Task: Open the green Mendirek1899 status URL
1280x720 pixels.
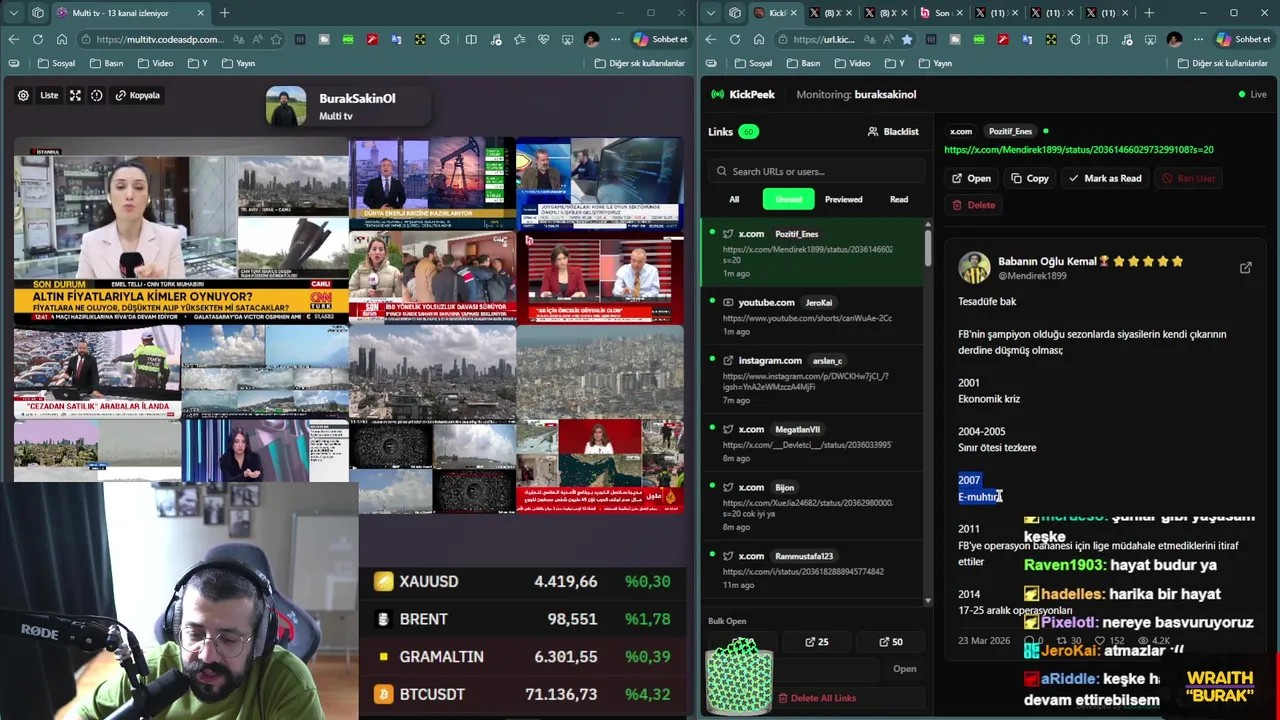Action: pos(1079,150)
